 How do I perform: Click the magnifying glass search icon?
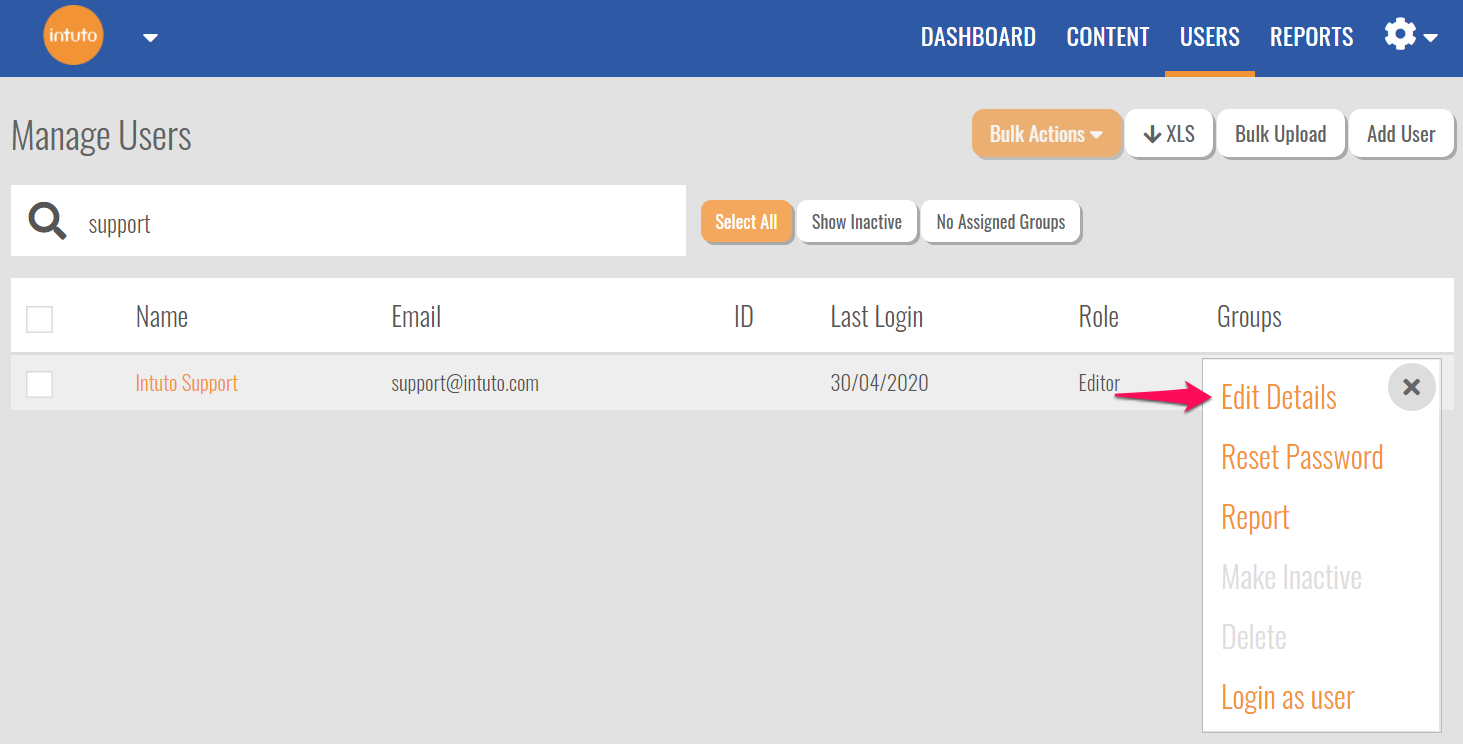click(47, 221)
